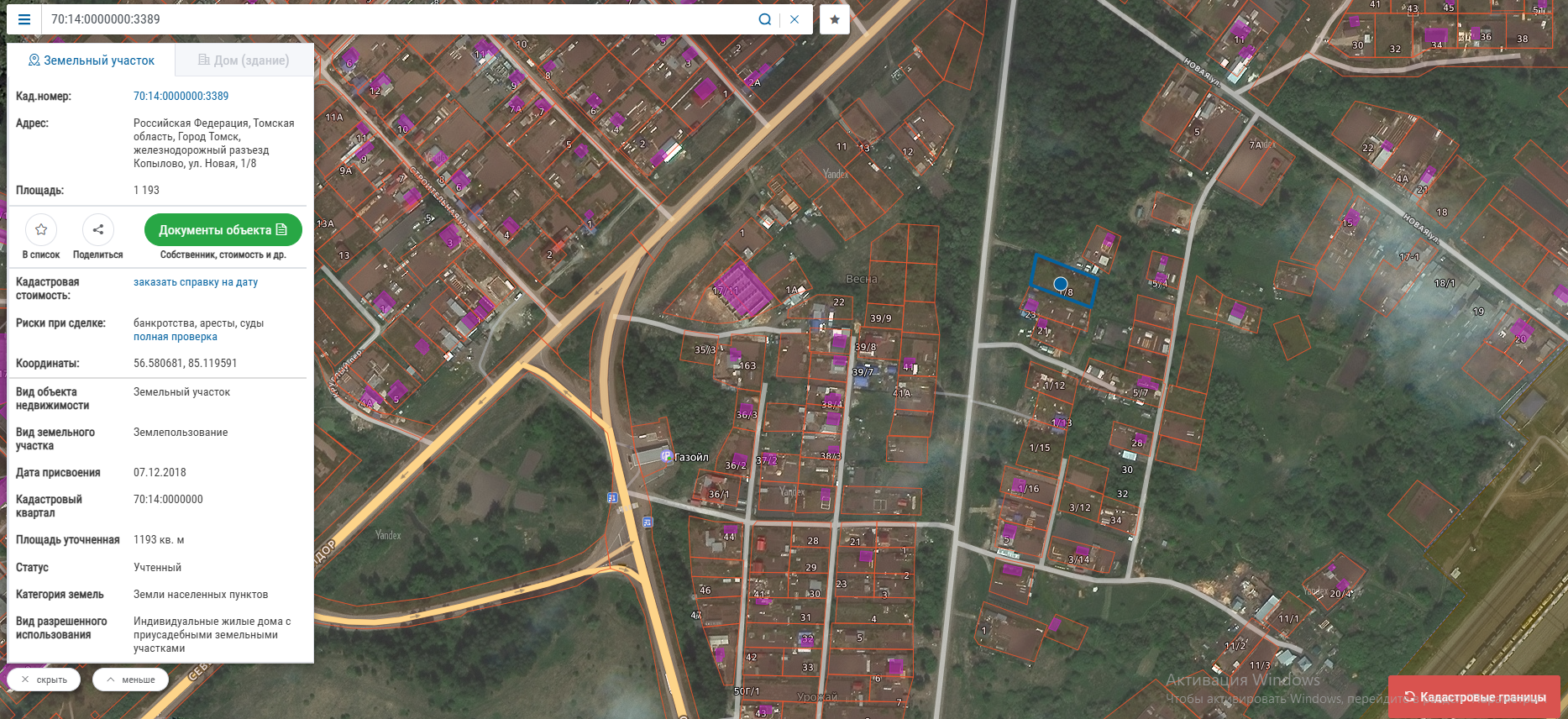1568x719 pixels.
Task: Open cadastral number link 70:14:0000000:3389
Action: pos(181,96)
